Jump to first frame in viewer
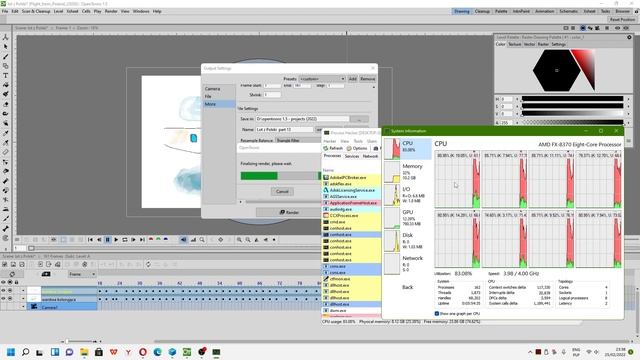 [x=90, y=240]
